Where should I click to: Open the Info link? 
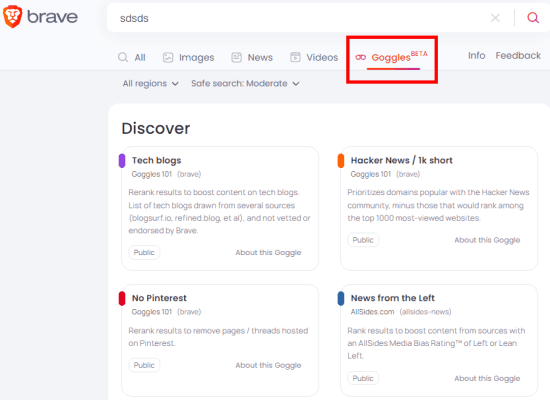[x=476, y=55]
